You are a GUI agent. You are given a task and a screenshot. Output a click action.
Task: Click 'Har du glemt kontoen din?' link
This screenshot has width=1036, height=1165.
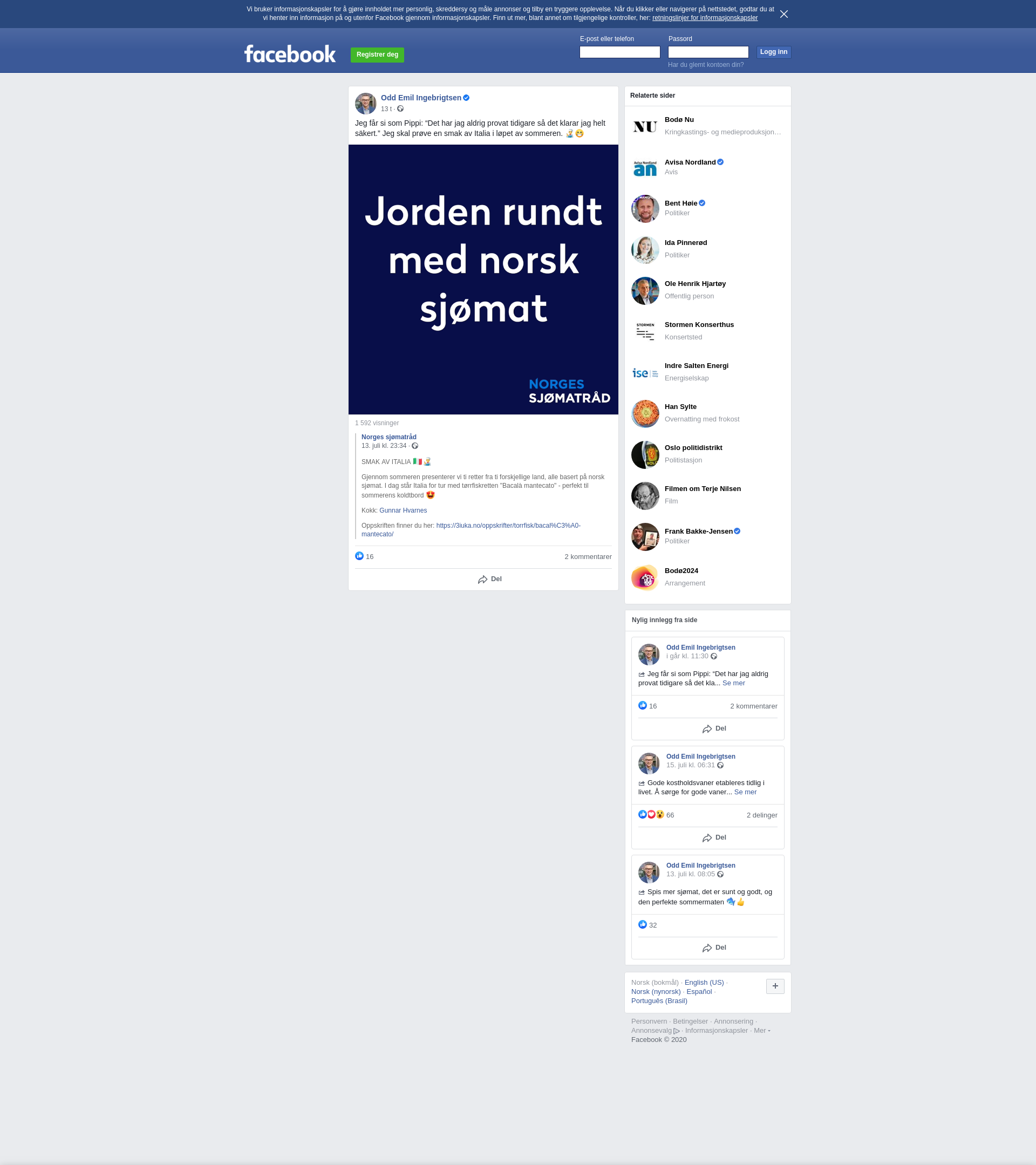705,65
